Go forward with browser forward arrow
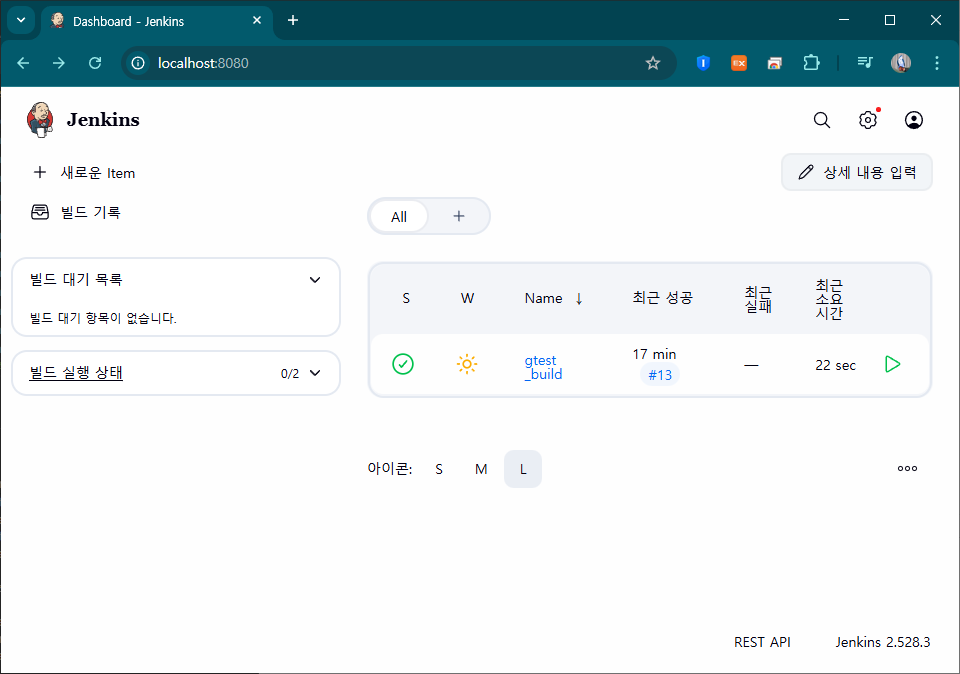 tap(59, 63)
